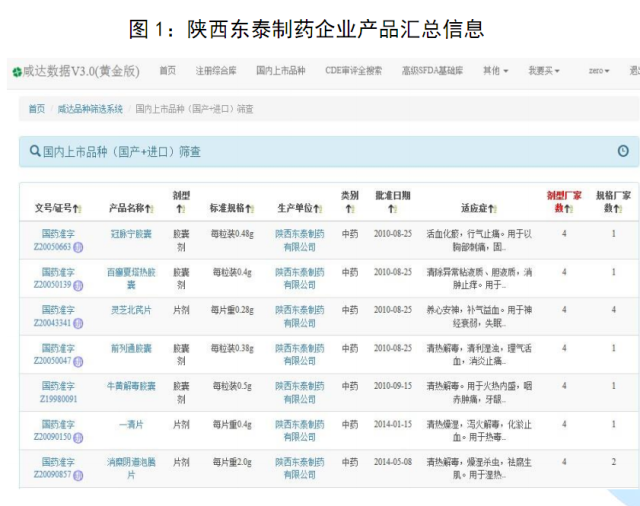Click the round badge next to Z20090857
This screenshot has height=506, width=640.
[78, 475]
